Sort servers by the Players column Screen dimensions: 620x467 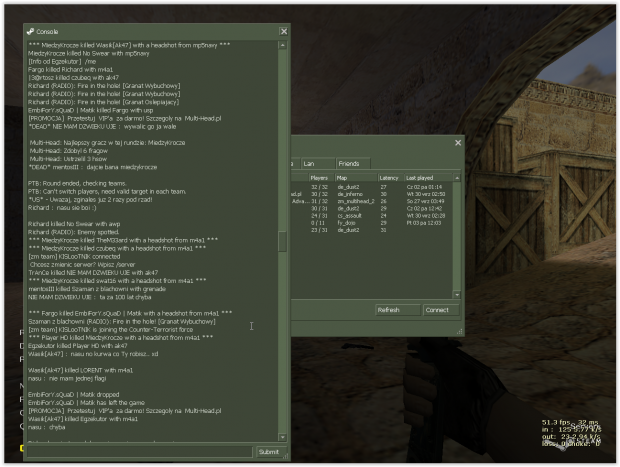[321, 178]
